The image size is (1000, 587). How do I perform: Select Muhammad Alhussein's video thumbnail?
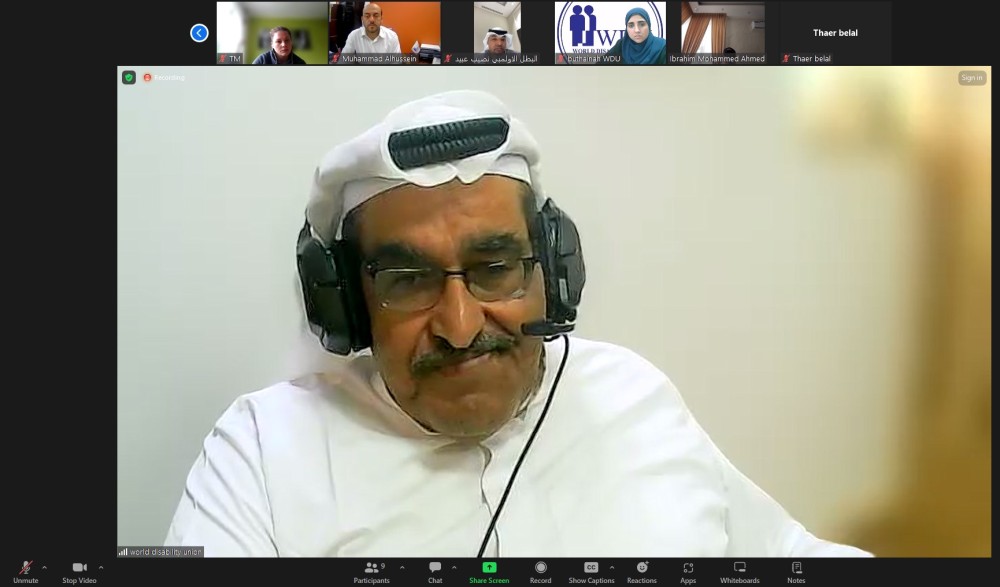click(x=385, y=33)
